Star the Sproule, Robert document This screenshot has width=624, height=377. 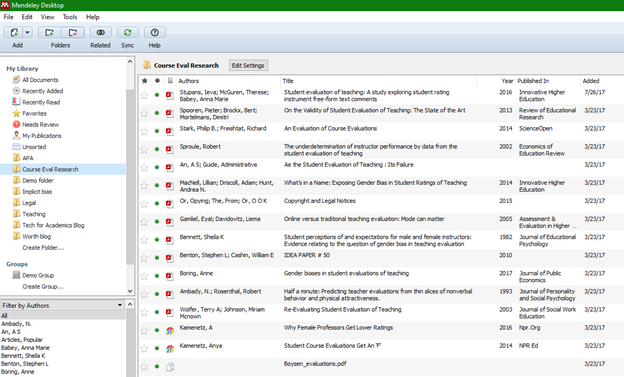tap(144, 149)
